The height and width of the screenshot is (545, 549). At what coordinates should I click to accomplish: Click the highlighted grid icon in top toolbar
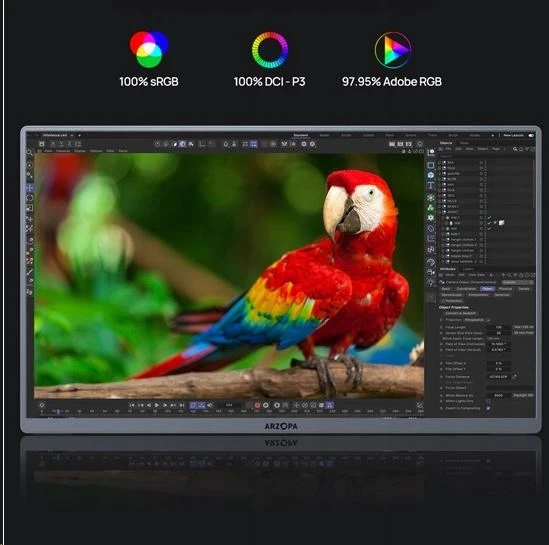pyautogui.click(x=253, y=144)
